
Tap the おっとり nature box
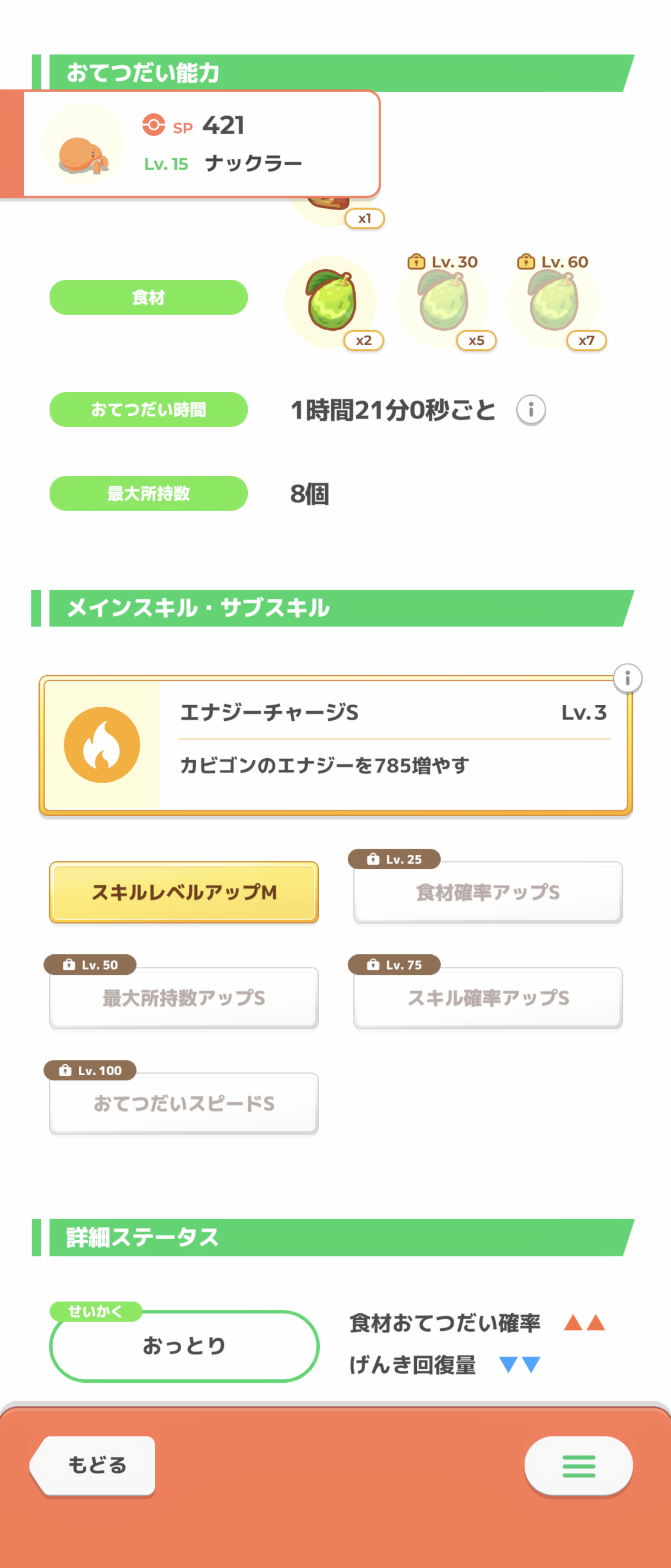pos(184,1346)
